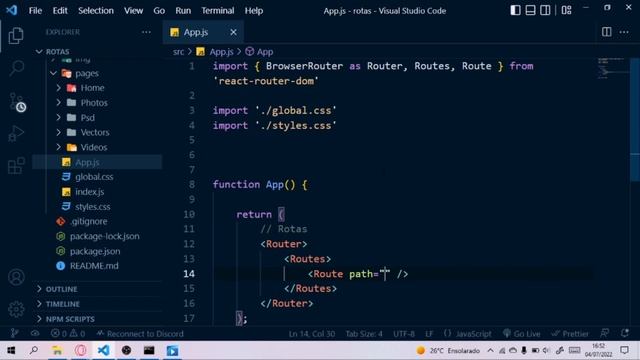Click the App symbol in breadcrumb
640x360 pixels.
coord(260,52)
